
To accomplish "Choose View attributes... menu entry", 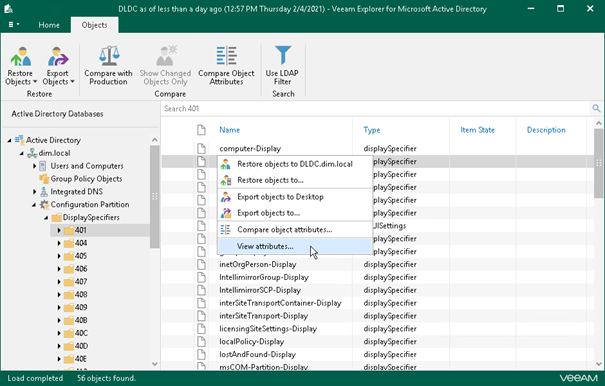I will 295,246.
